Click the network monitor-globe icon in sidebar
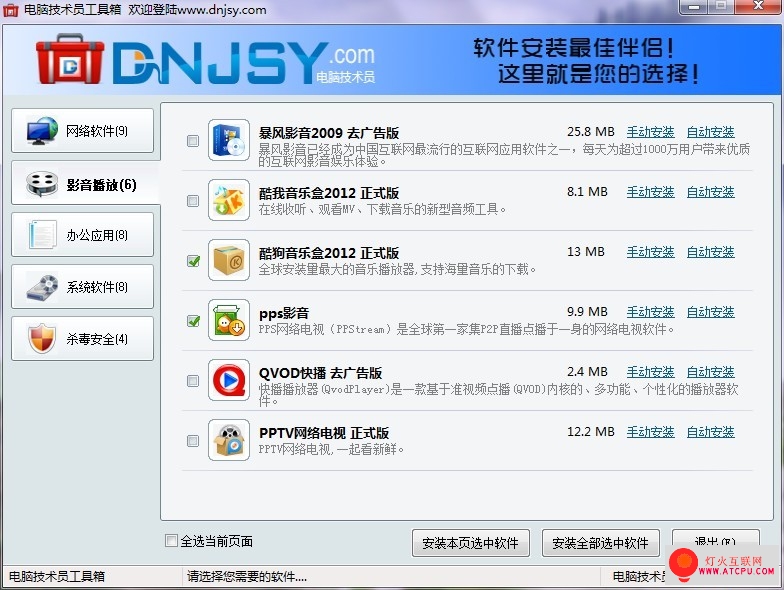 click(x=42, y=131)
